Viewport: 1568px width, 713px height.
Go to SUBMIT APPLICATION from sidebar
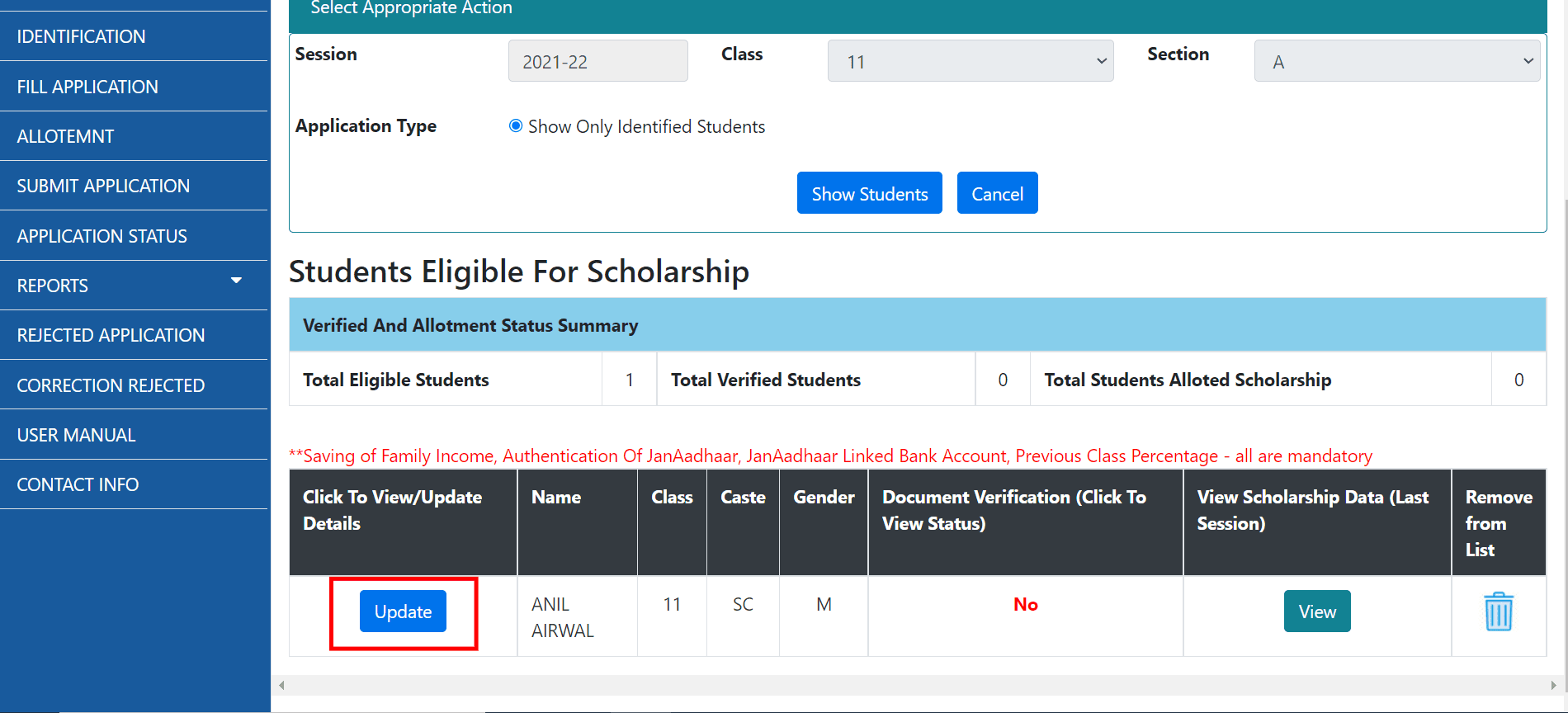click(103, 185)
